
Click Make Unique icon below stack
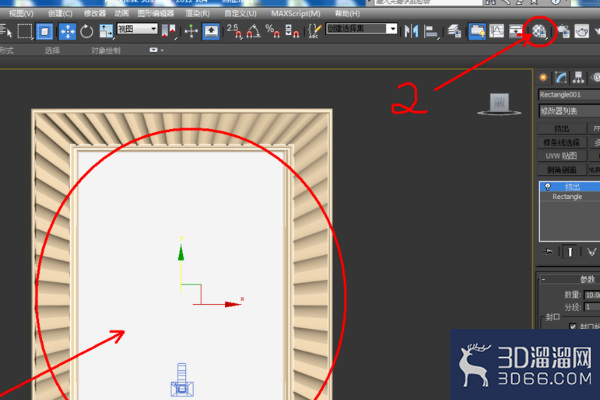[x=592, y=252]
